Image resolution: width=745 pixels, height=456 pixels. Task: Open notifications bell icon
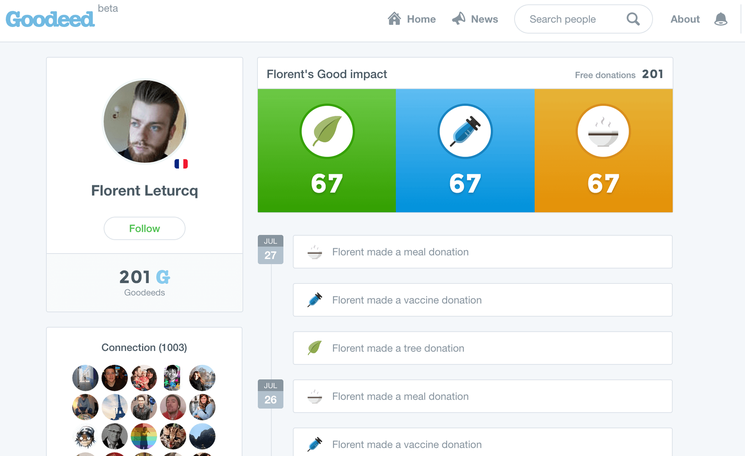(x=721, y=19)
